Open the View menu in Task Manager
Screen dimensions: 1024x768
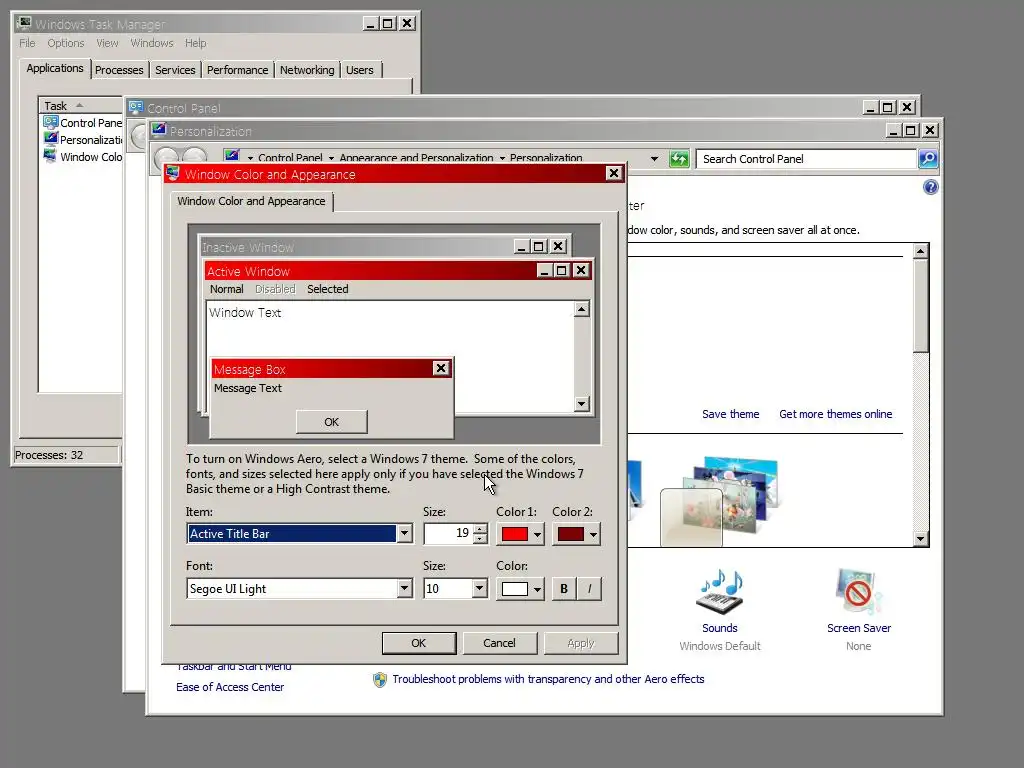(x=107, y=43)
